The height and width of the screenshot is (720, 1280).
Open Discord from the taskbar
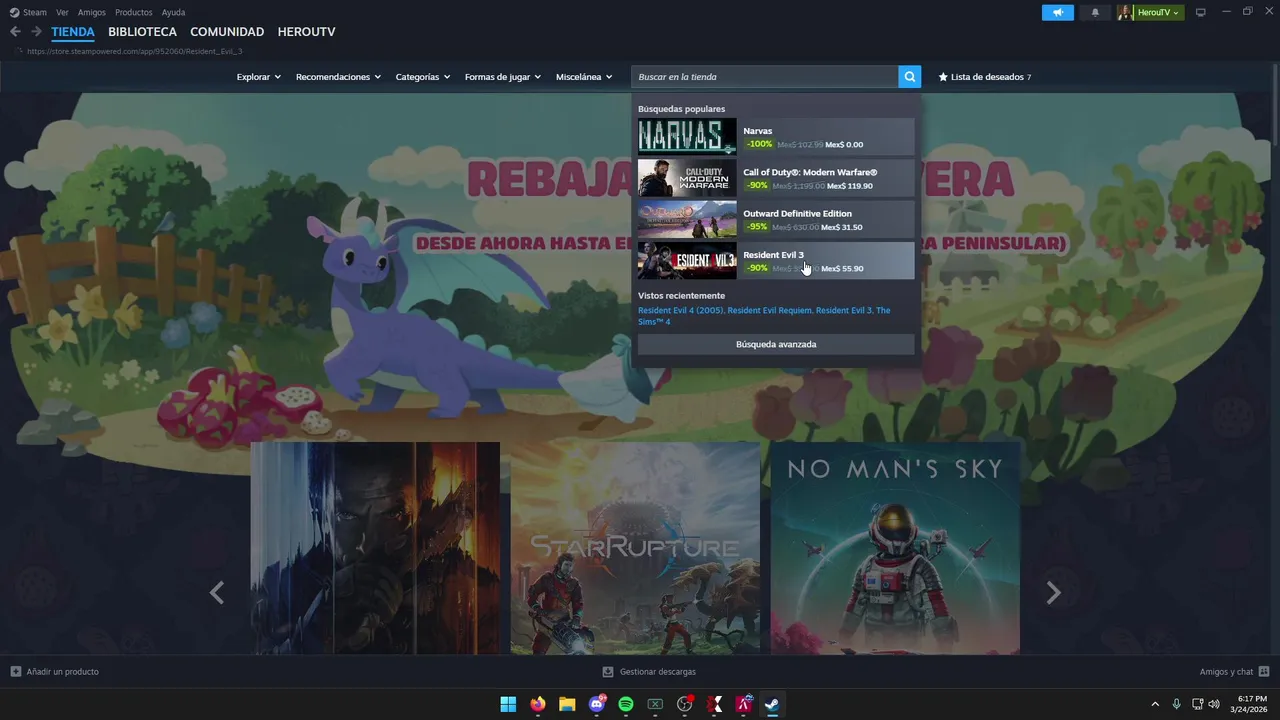pyautogui.click(x=597, y=704)
